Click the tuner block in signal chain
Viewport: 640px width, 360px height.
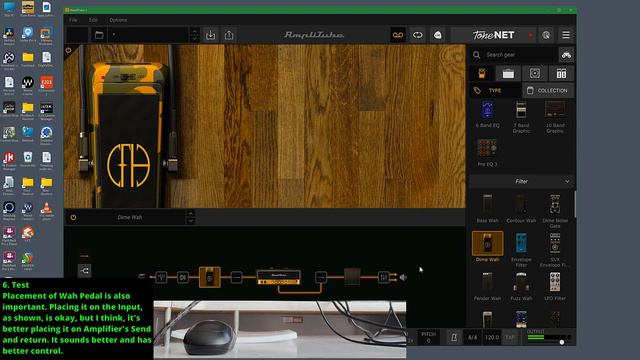pos(161,278)
